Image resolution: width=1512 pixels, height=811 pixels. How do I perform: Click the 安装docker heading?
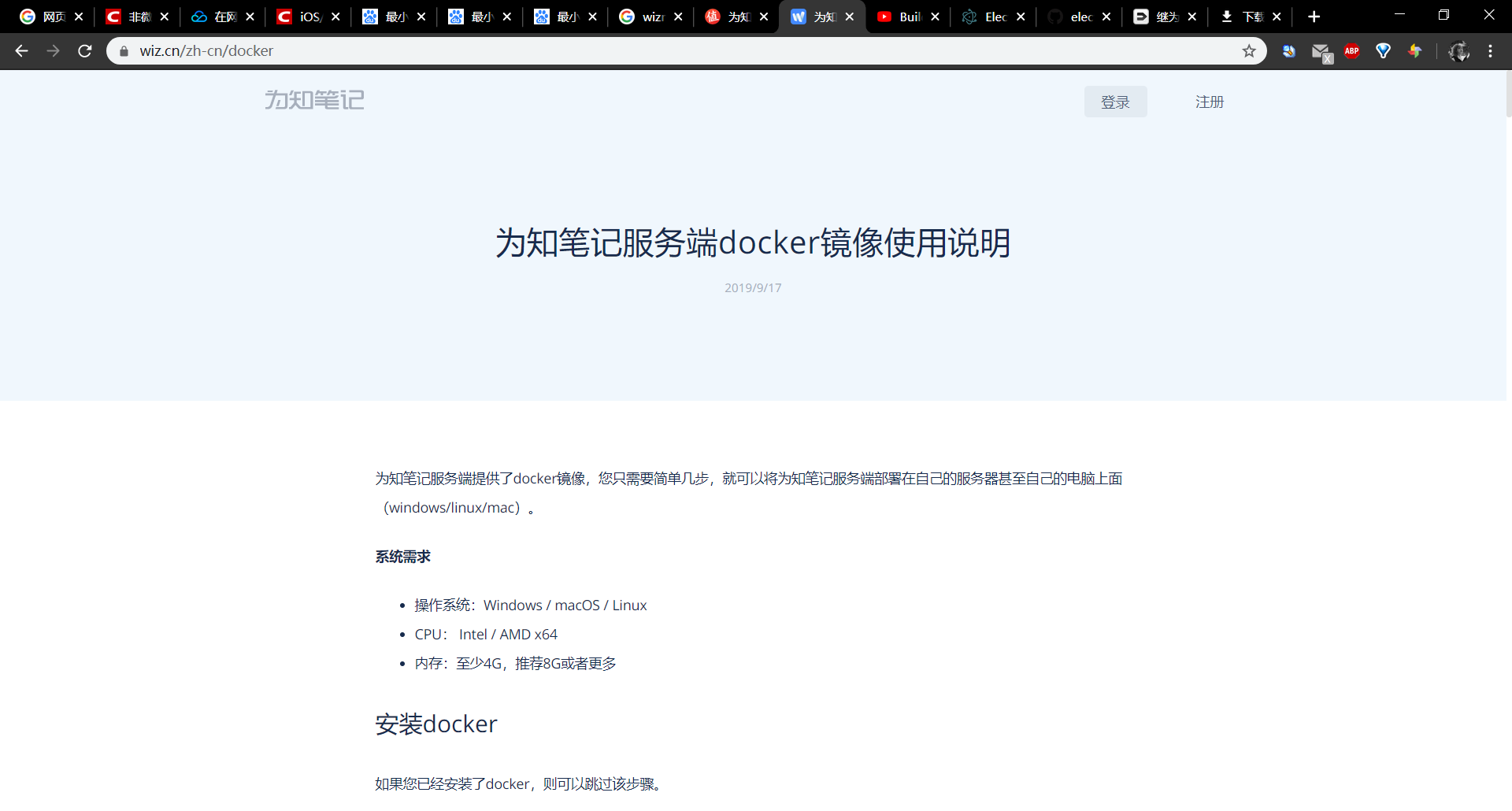pyautogui.click(x=436, y=724)
